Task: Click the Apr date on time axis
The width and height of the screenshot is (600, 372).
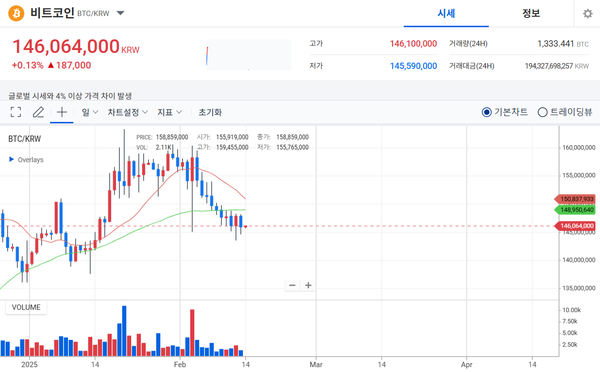Action: point(466,364)
